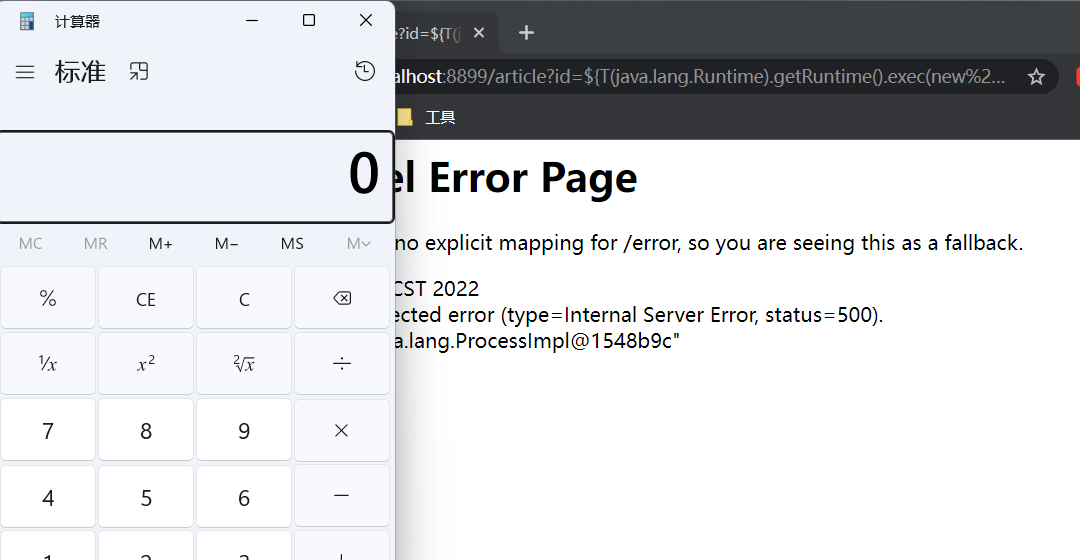Click the C clear key
The height and width of the screenshot is (560, 1080).
coord(244,298)
